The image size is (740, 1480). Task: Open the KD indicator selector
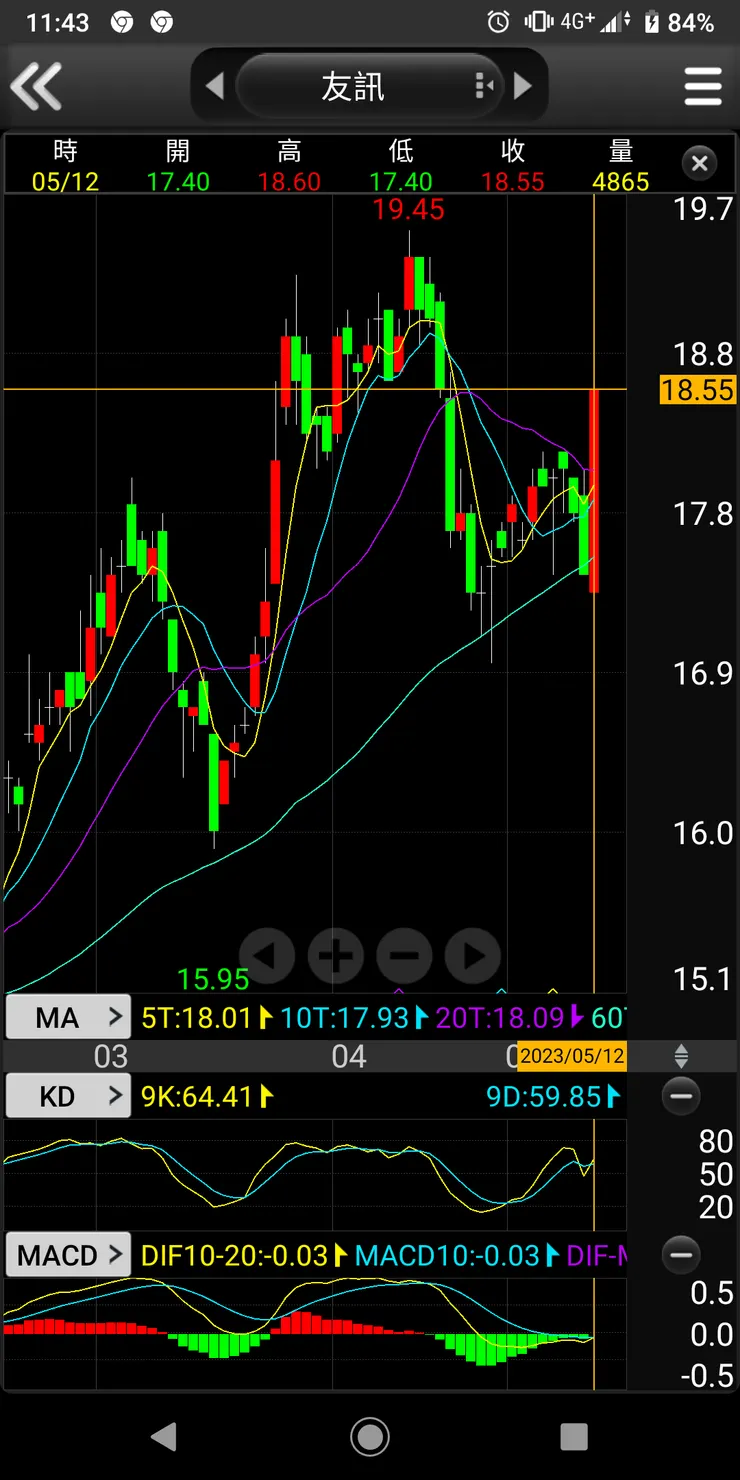(68, 1096)
